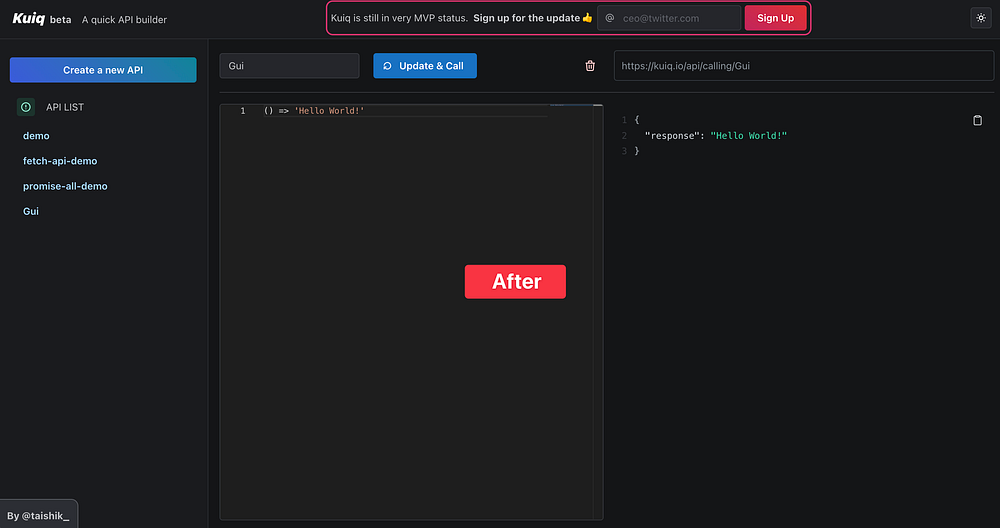Delete the Gui API with trash icon

tap(590, 66)
